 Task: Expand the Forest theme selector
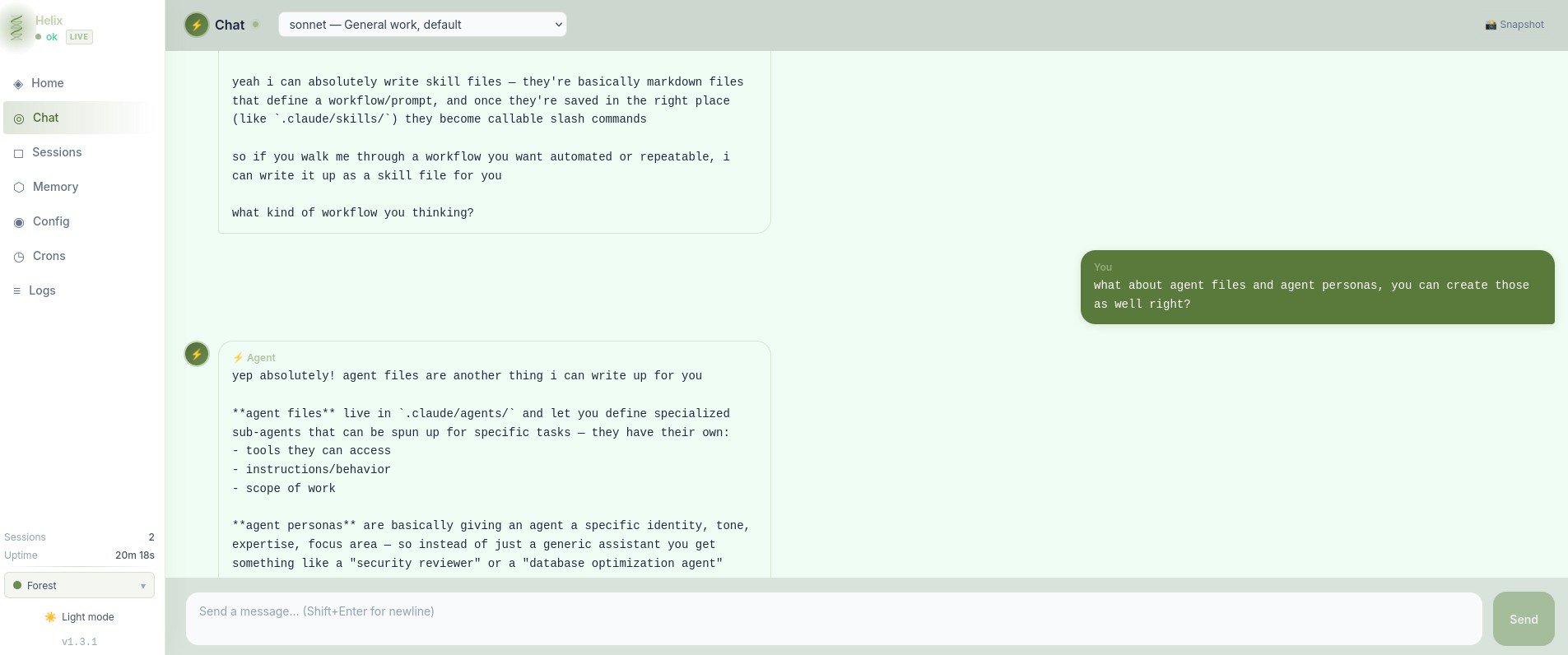79,586
